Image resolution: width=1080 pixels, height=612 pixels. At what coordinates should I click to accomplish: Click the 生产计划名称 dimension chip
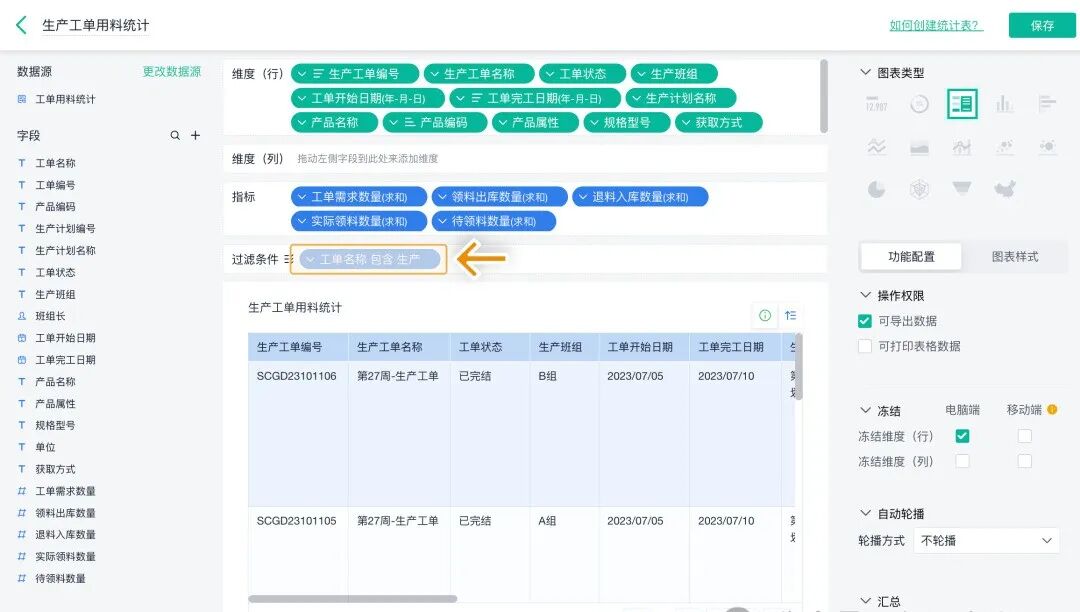pos(681,98)
